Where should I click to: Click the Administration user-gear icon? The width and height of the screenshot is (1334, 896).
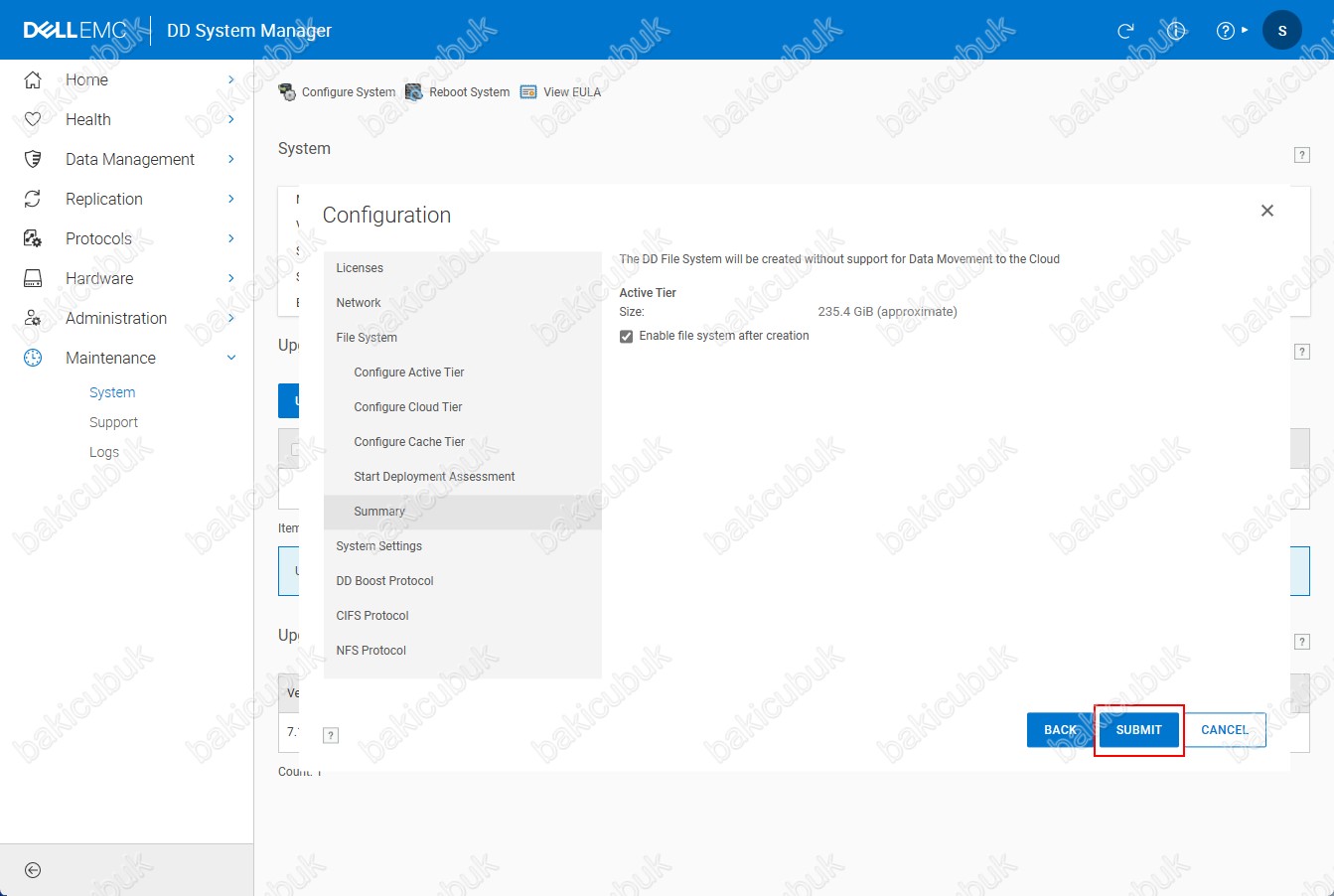tap(33, 318)
